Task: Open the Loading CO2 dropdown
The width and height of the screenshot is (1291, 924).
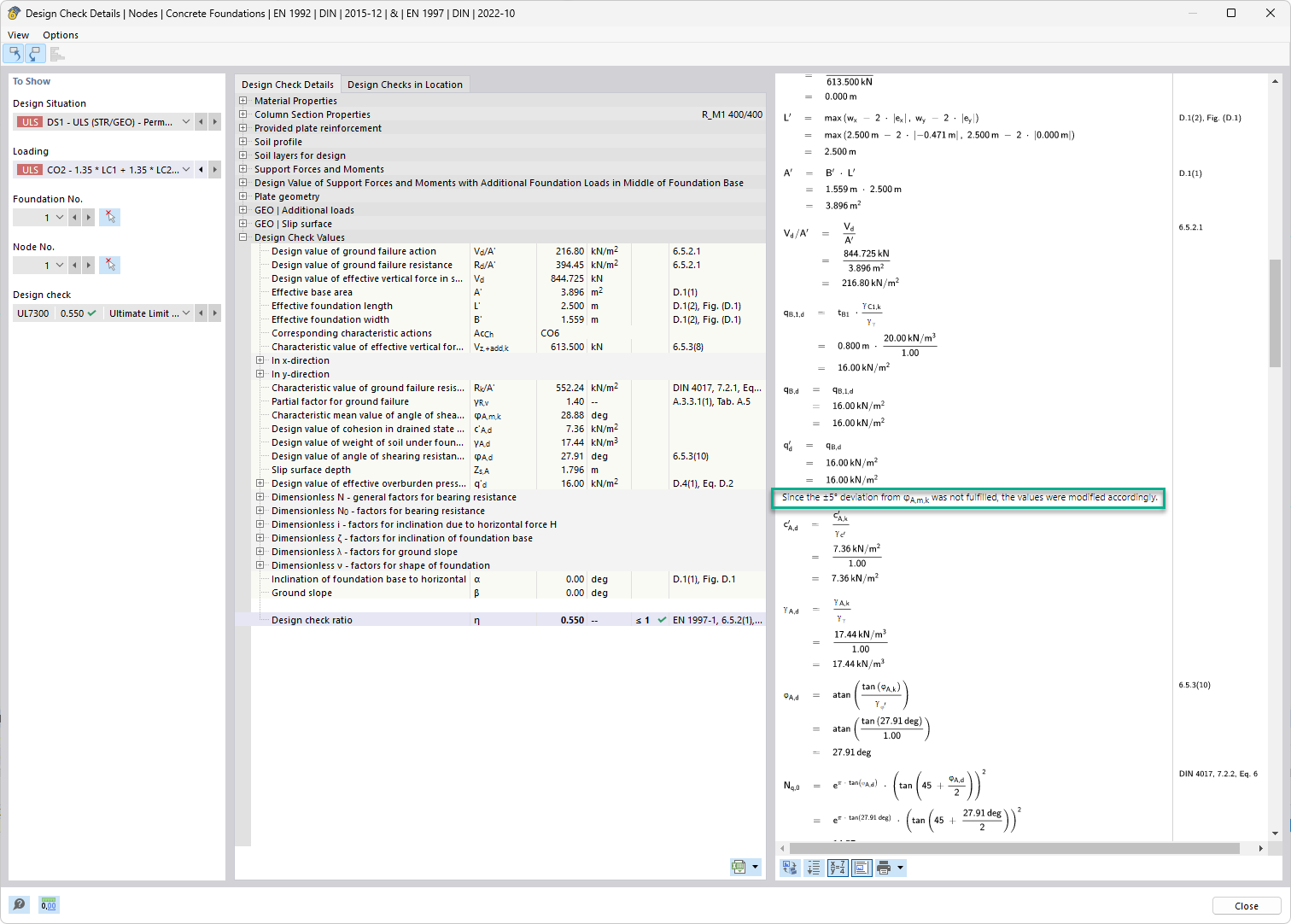Action: tap(186, 170)
